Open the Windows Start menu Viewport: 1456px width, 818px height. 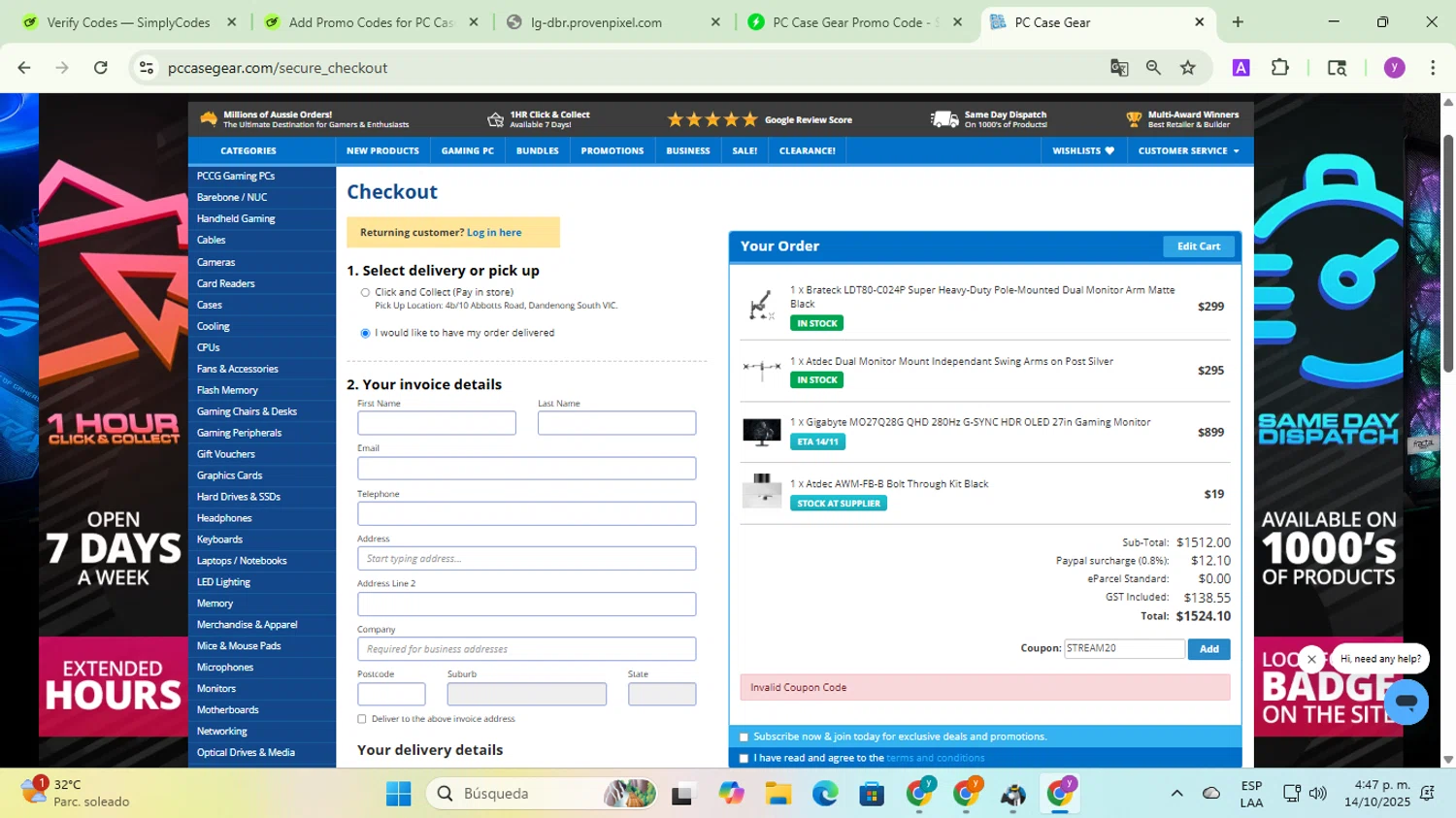398,794
